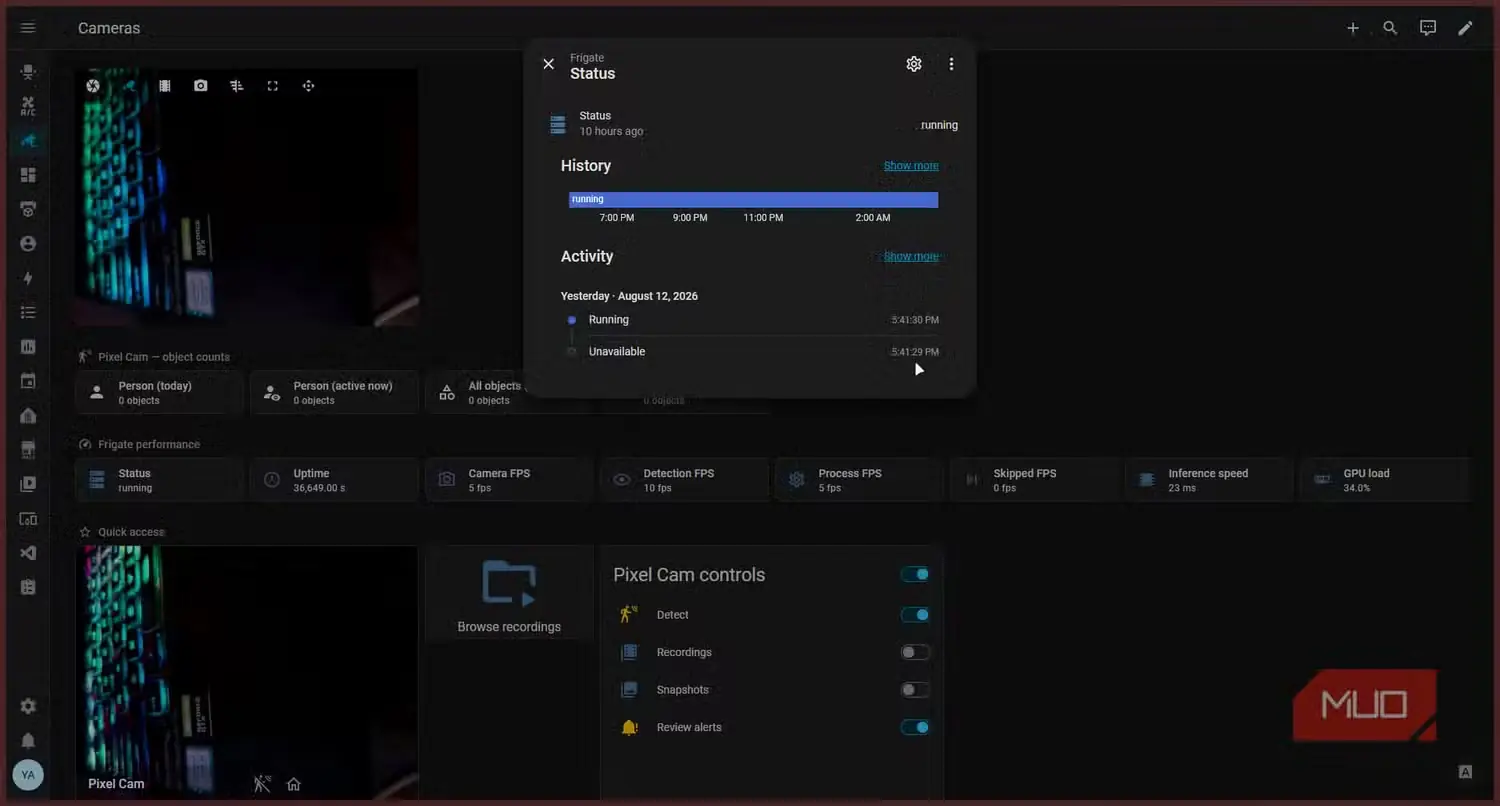Click the snapshot camera icon on camera toolbar
This screenshot has height=806, width=1500.
tap(201, 86)
